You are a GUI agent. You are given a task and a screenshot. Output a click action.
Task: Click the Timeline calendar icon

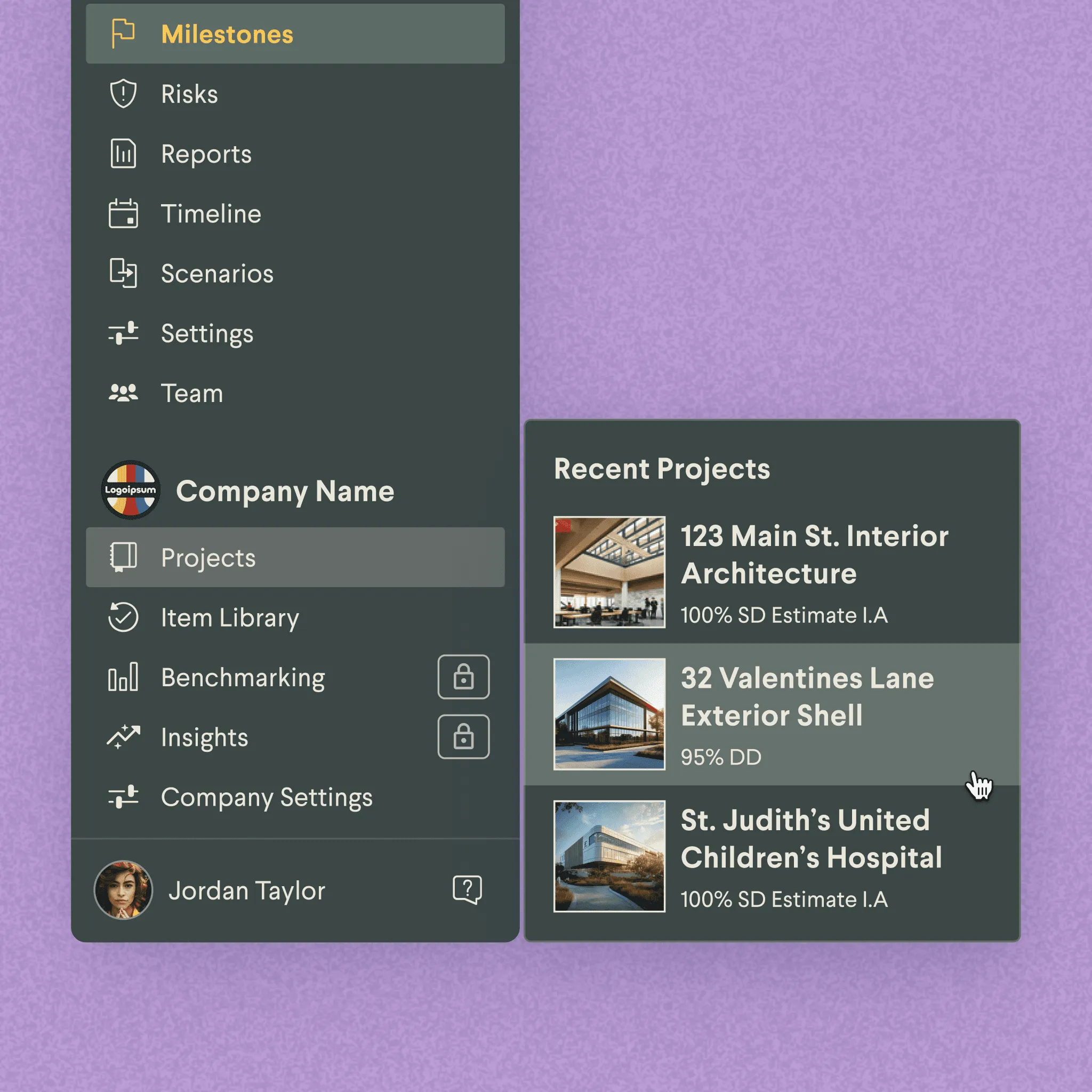(x=123, y=214)
